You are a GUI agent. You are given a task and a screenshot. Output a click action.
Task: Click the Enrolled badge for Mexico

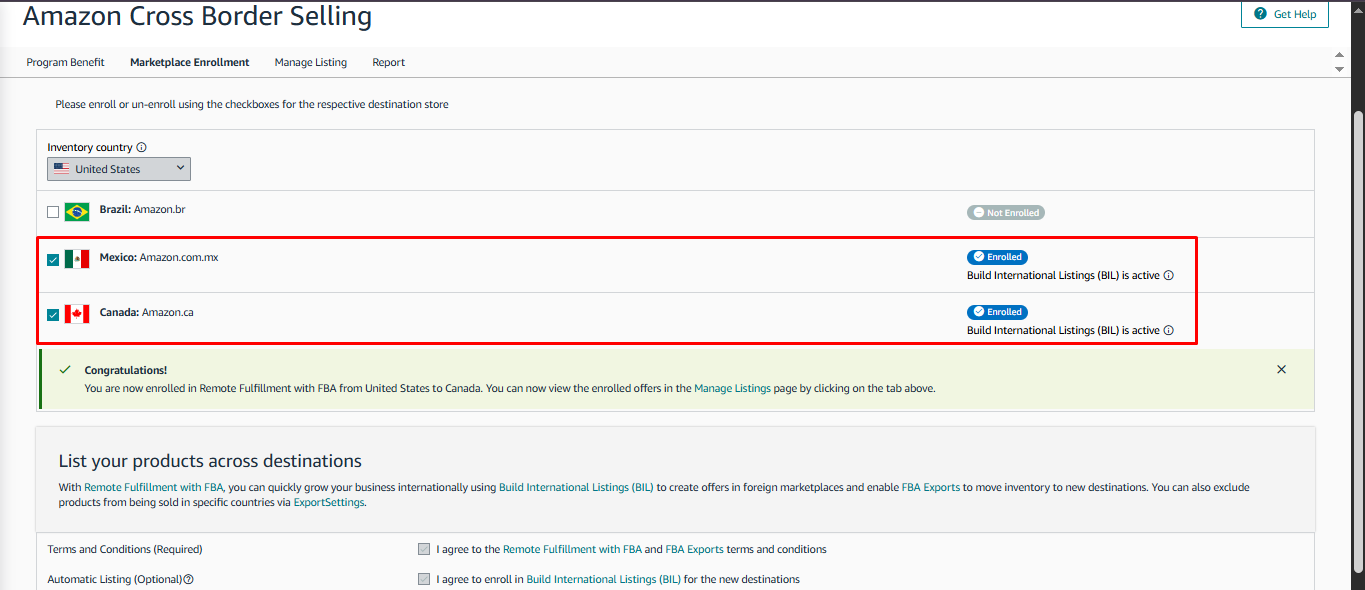pos(997,257)
